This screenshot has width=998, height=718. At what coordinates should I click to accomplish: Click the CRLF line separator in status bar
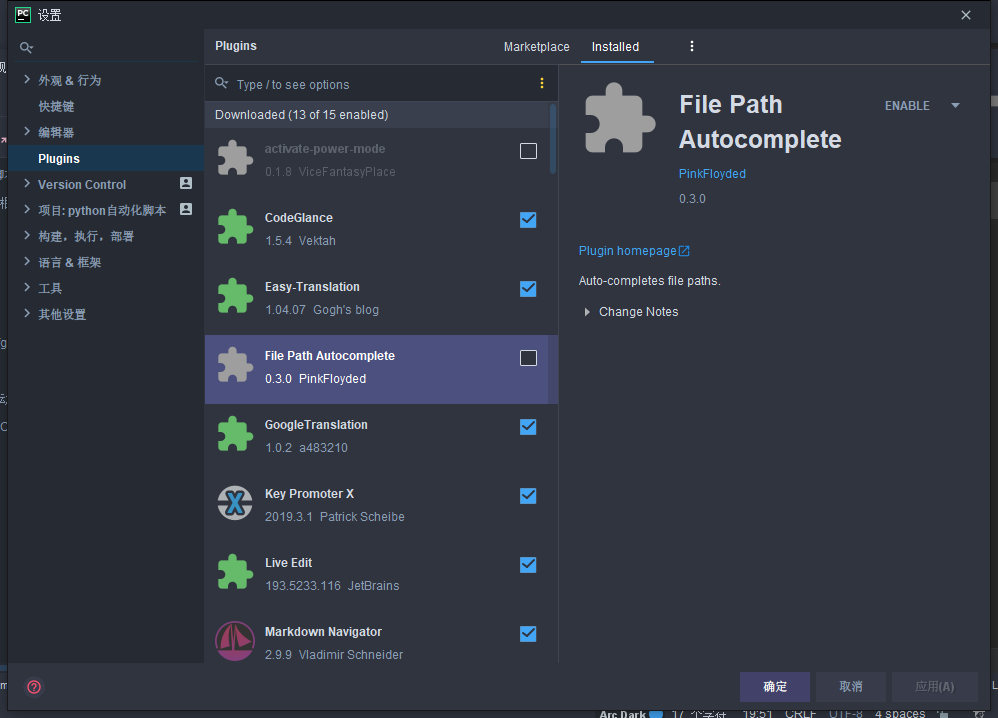800,714
